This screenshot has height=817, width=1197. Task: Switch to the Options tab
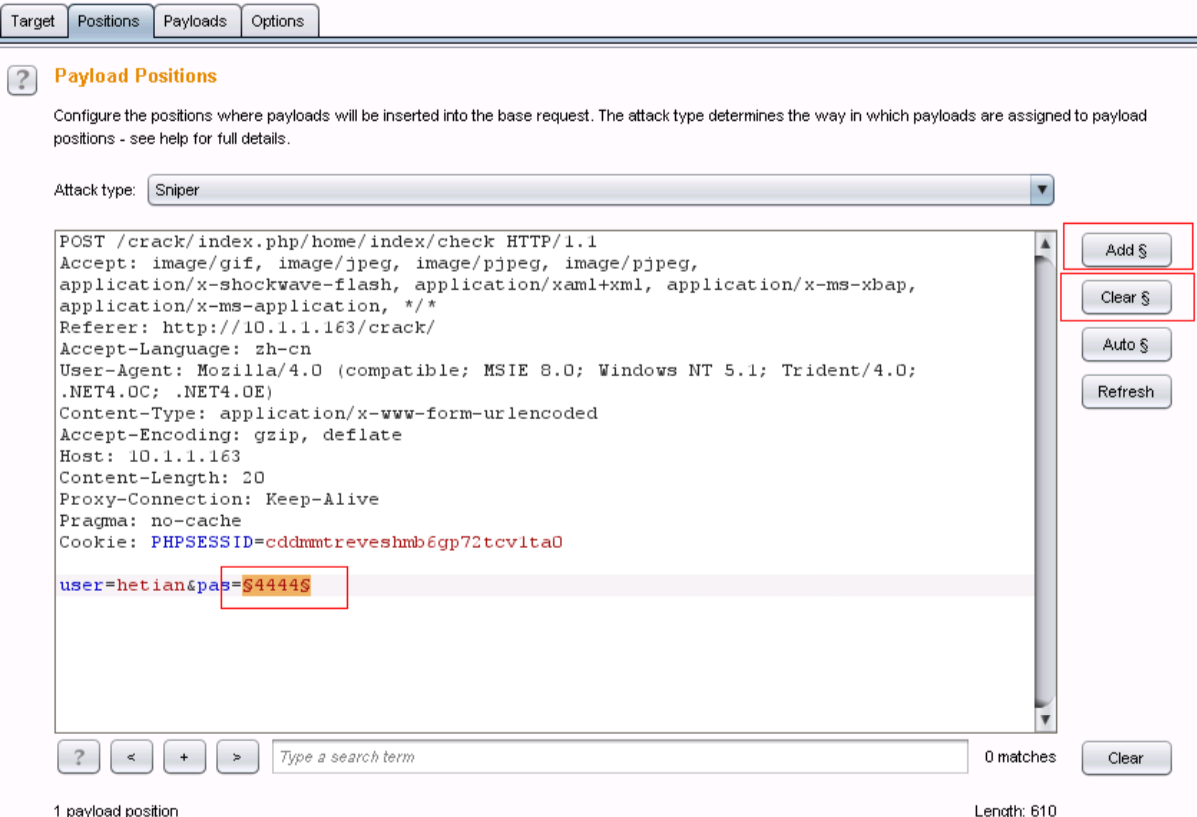(x=278, y=21)
